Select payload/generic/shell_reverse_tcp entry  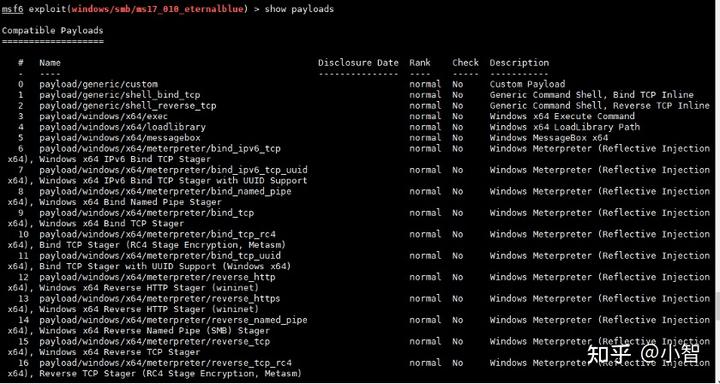pyautogui.click(x=128, y=106)
